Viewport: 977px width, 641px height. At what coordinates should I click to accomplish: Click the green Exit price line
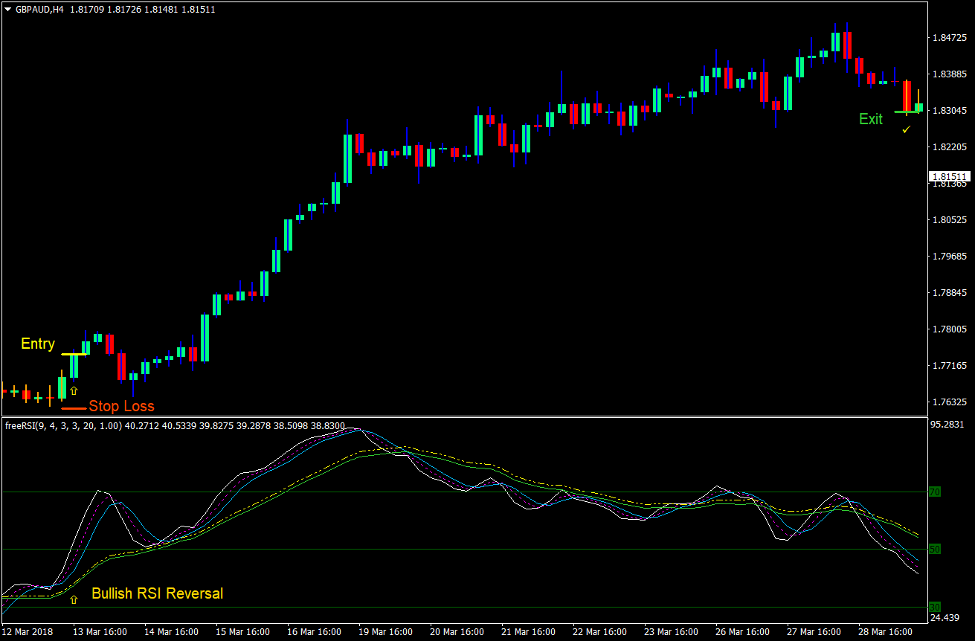point(908,111)
